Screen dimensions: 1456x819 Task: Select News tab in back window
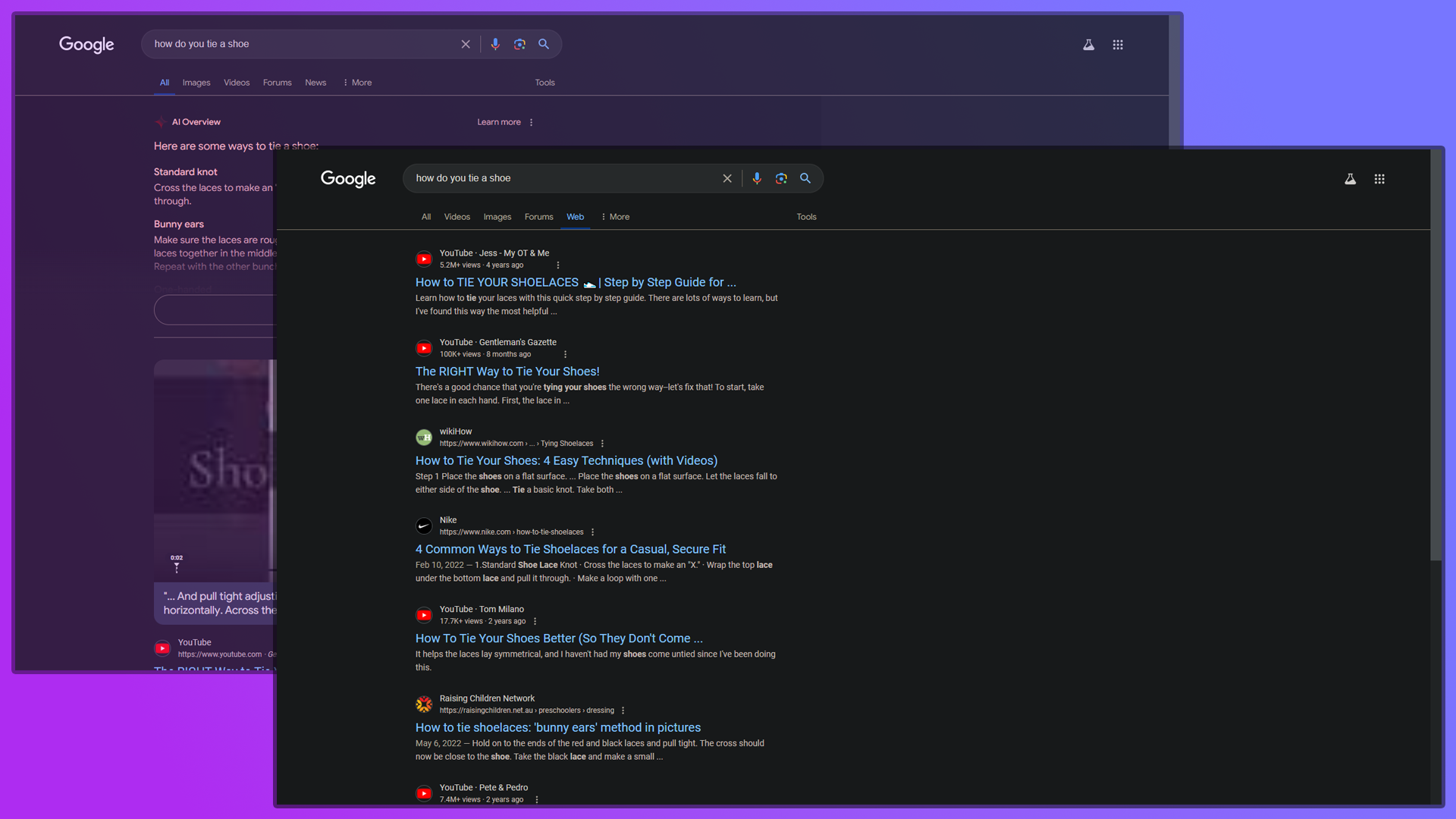coord(315,83)
